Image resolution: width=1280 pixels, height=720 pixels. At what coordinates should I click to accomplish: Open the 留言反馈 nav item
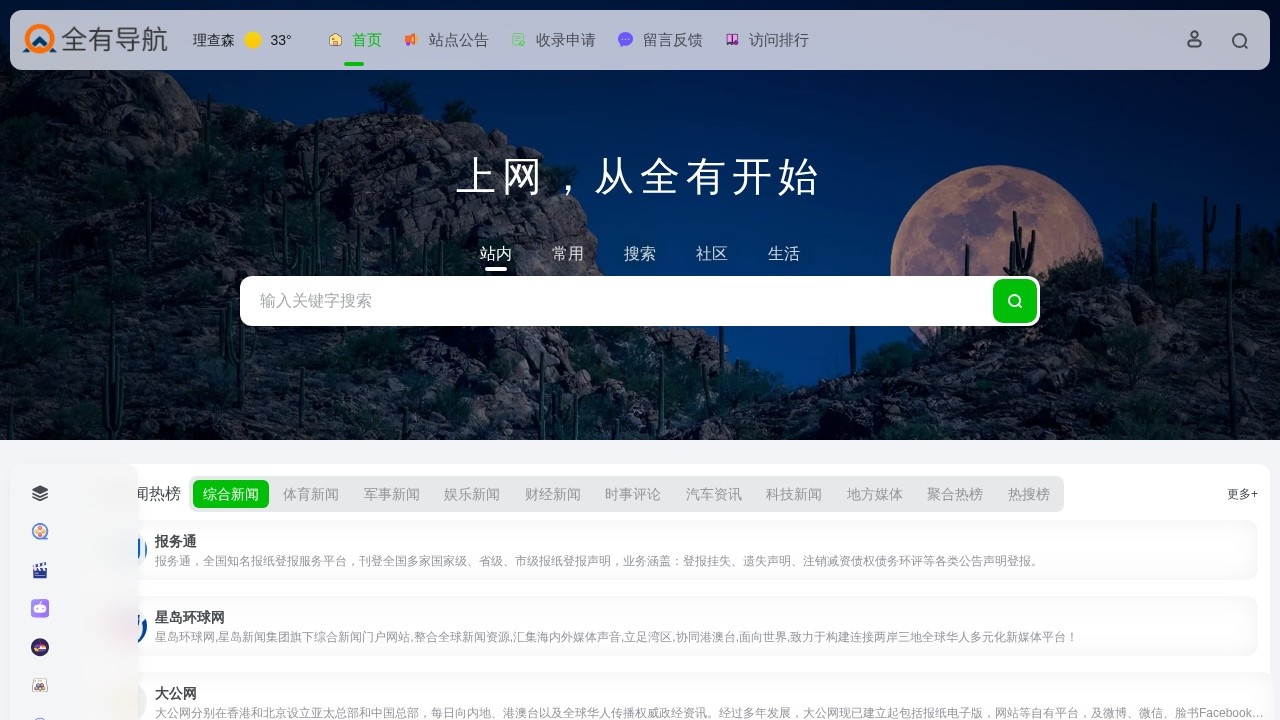[660, 40]
